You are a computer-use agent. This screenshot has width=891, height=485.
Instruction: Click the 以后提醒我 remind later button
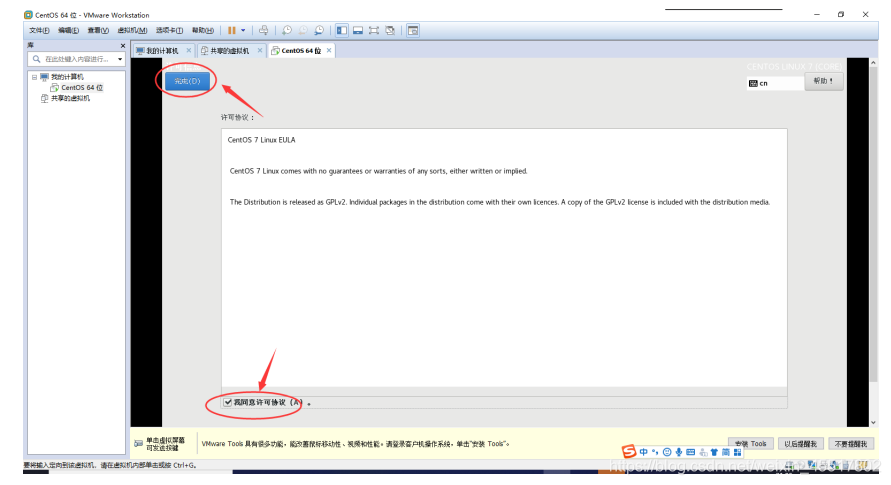point(800,444)
